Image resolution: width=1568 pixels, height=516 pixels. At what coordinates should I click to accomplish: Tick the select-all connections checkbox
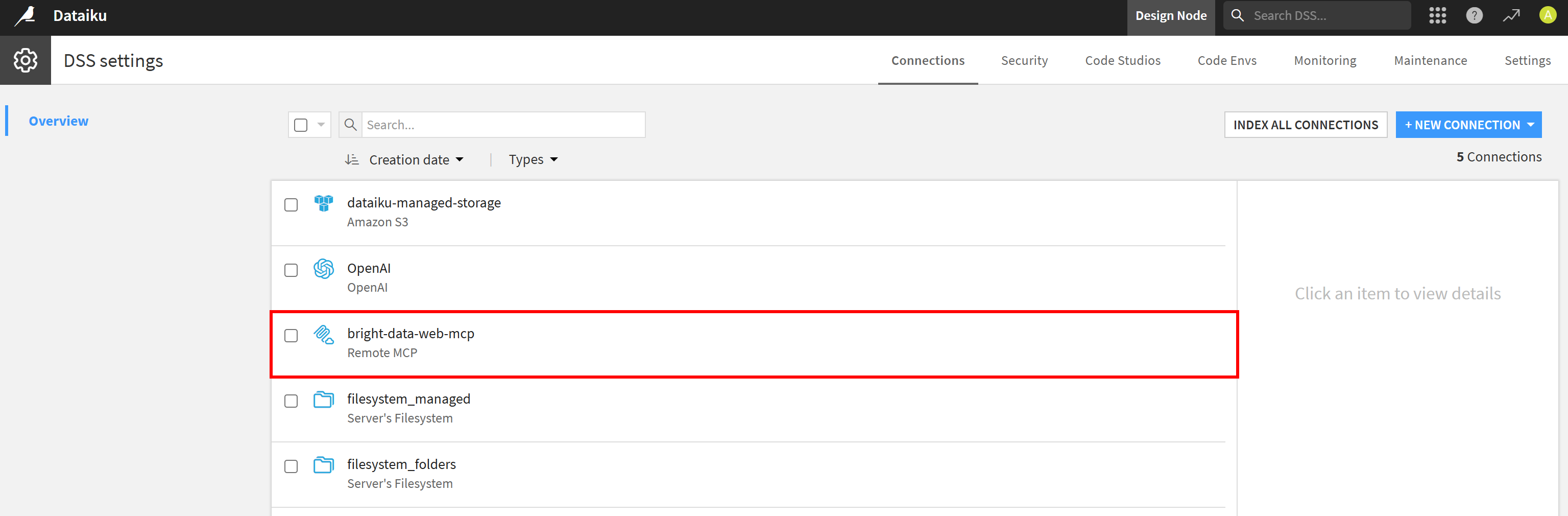(301, 125)
